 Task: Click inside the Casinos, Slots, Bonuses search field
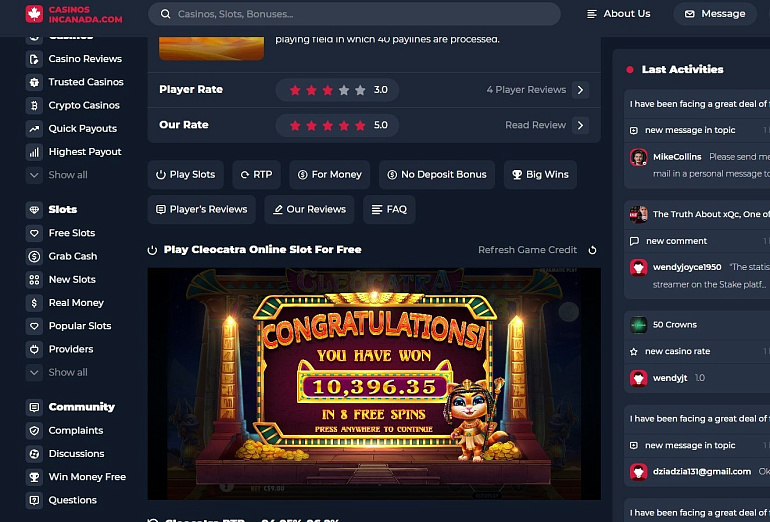coord(354,14)
